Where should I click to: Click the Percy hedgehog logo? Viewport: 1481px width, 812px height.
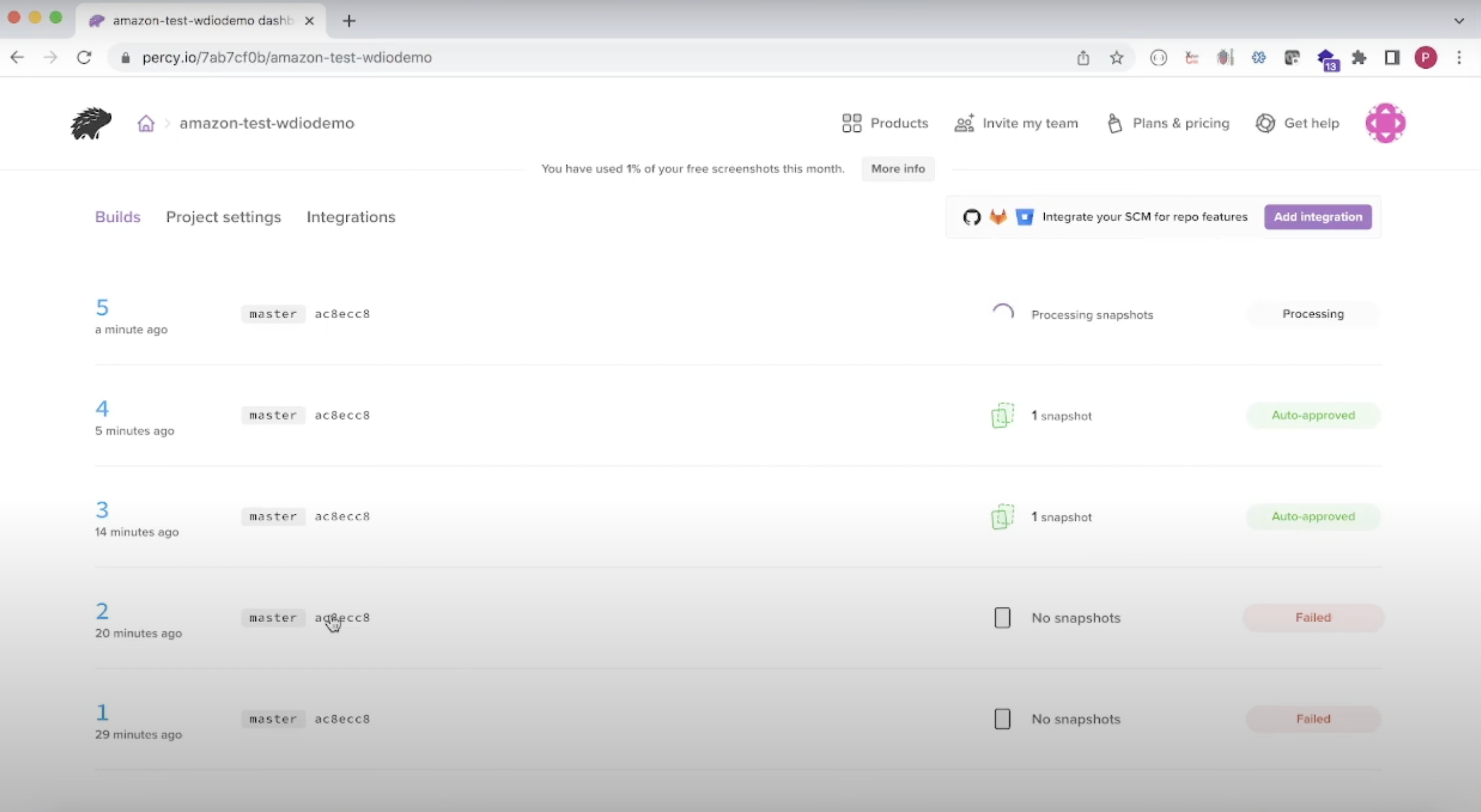pos(91,123)
